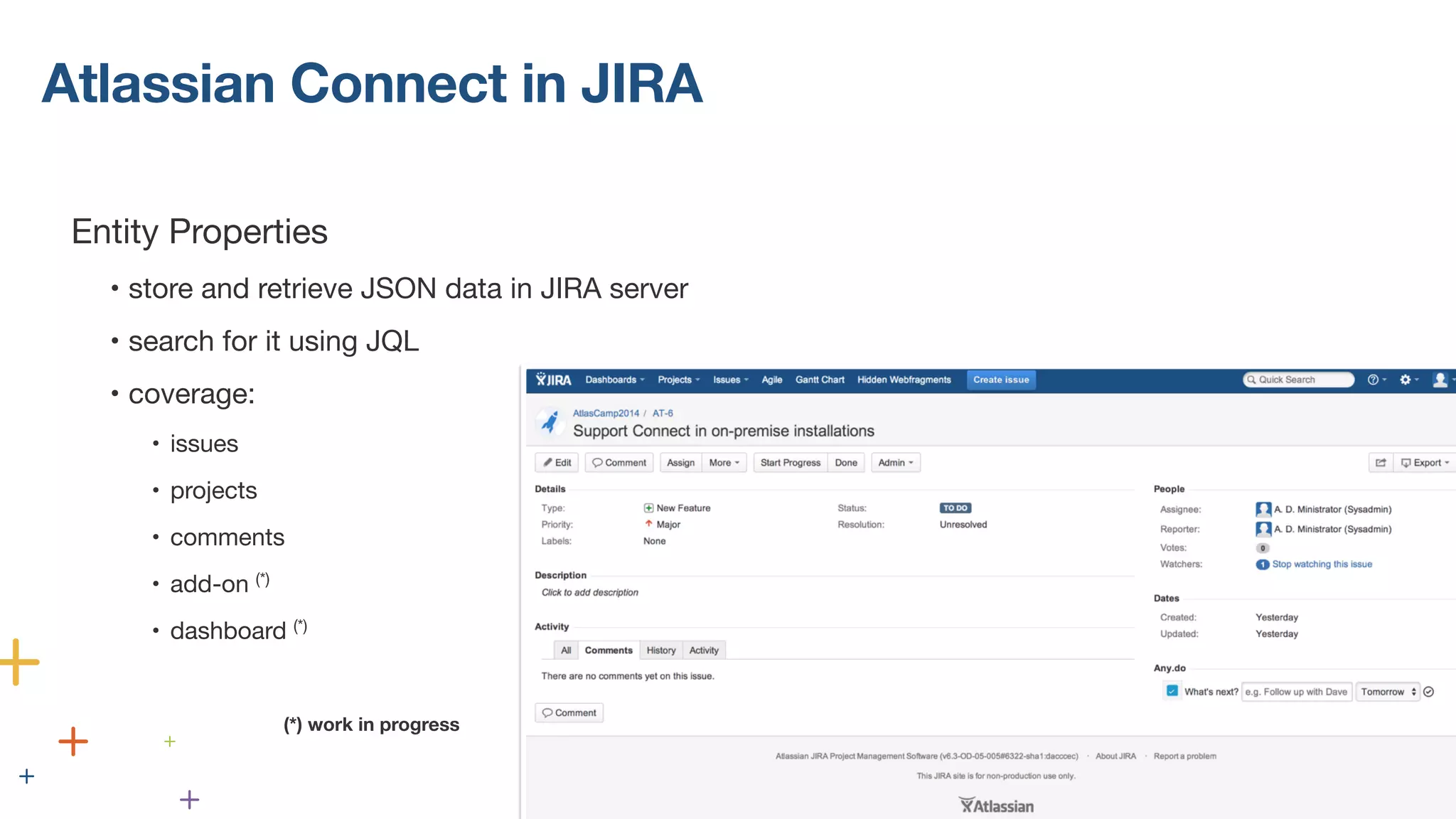The image size is (1456, 819).
Task: Open the About JIRA footer link
Action: (1115, 756)
